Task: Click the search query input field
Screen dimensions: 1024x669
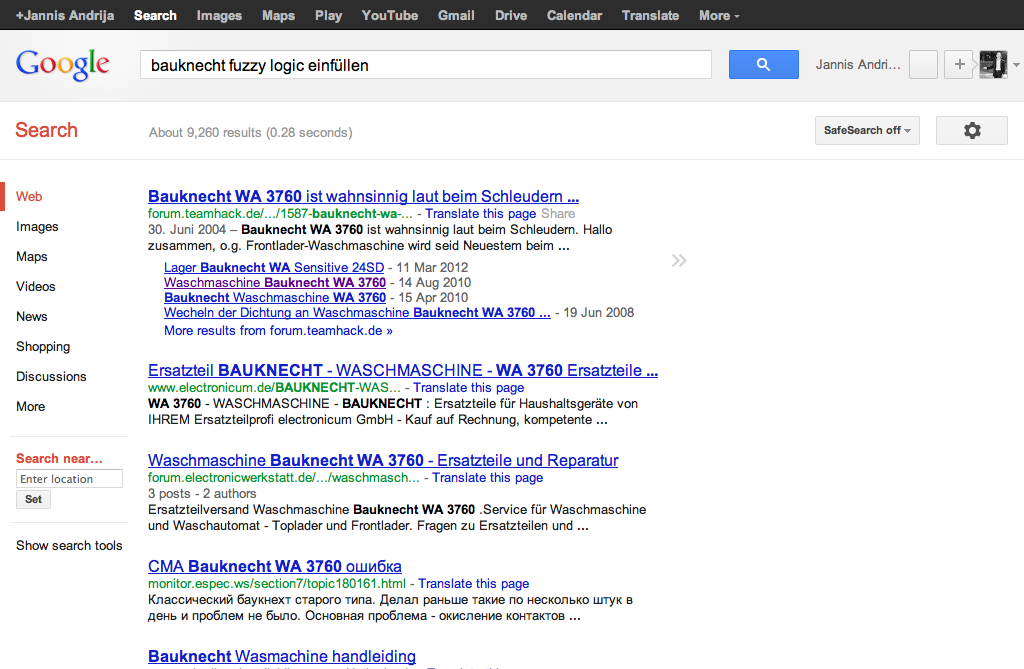Action: tap(426, 65)
